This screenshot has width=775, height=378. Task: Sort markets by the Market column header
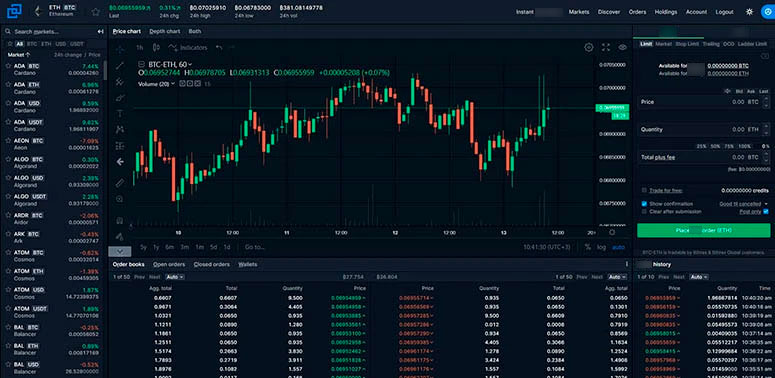click(19, 55)
